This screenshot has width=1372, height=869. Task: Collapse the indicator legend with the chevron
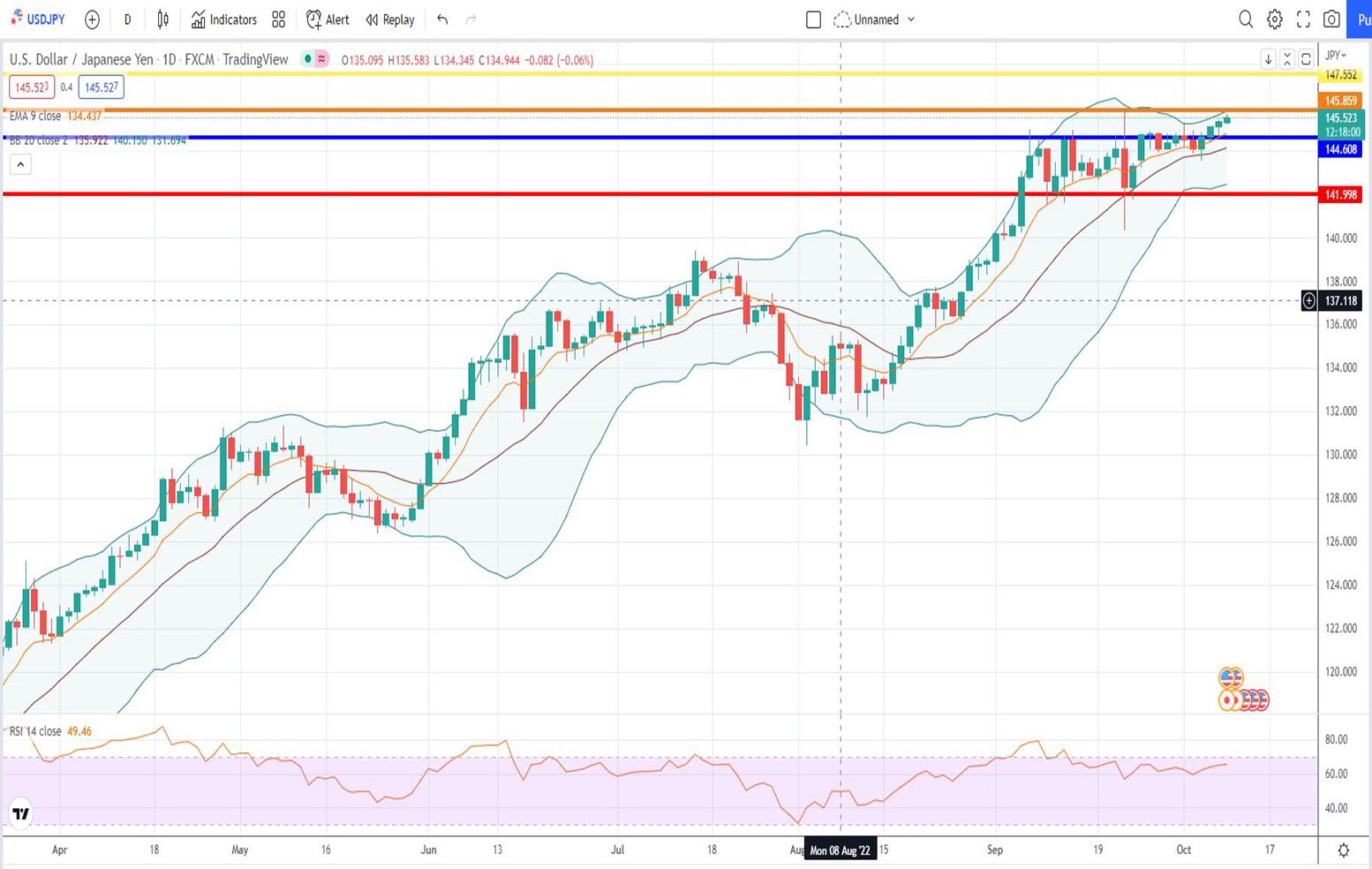click(x=20, y=164)
